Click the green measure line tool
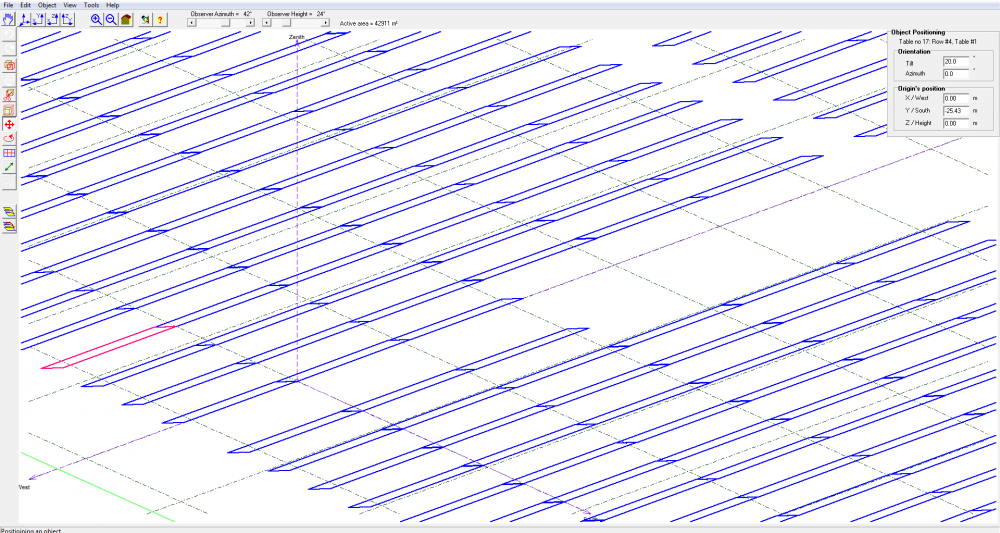1000x533 pixels. [x=9, y=167]
